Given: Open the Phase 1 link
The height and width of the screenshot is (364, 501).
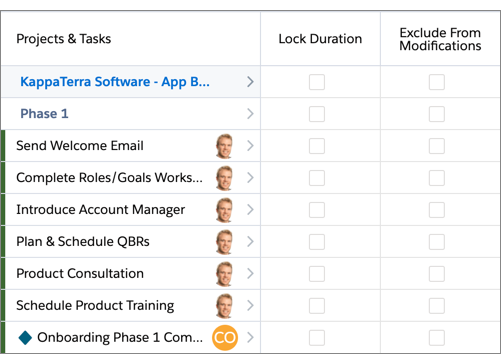Looking at the screenshot, I should (x=44, y=114).
